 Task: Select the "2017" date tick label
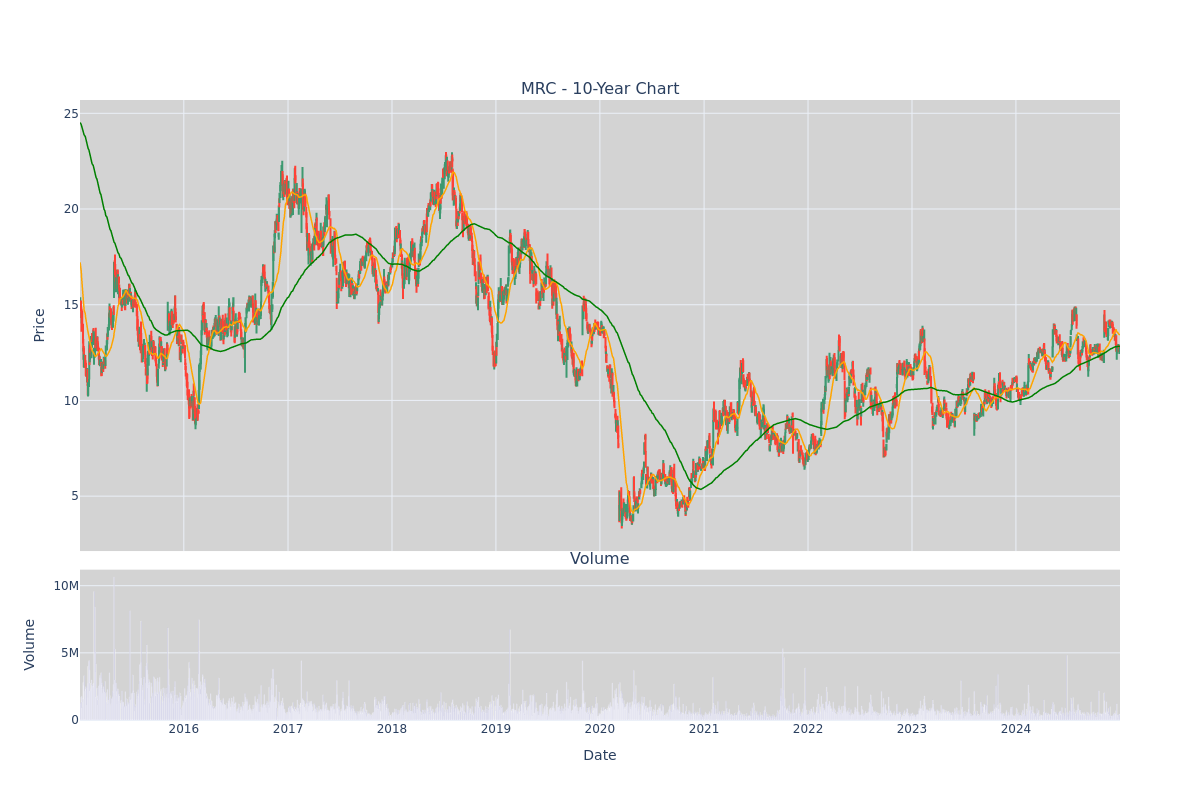pyautogui.click(x=288, y=729)
